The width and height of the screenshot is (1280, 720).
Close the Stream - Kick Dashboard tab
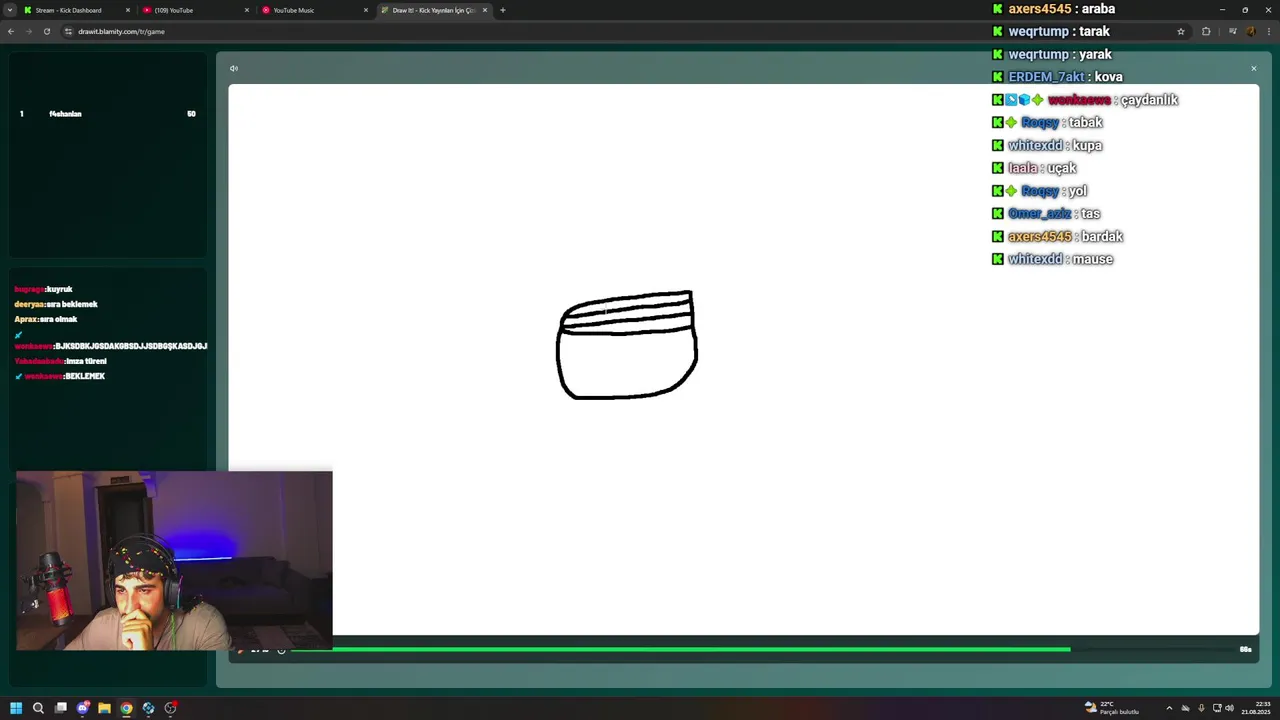pos(128,10)
